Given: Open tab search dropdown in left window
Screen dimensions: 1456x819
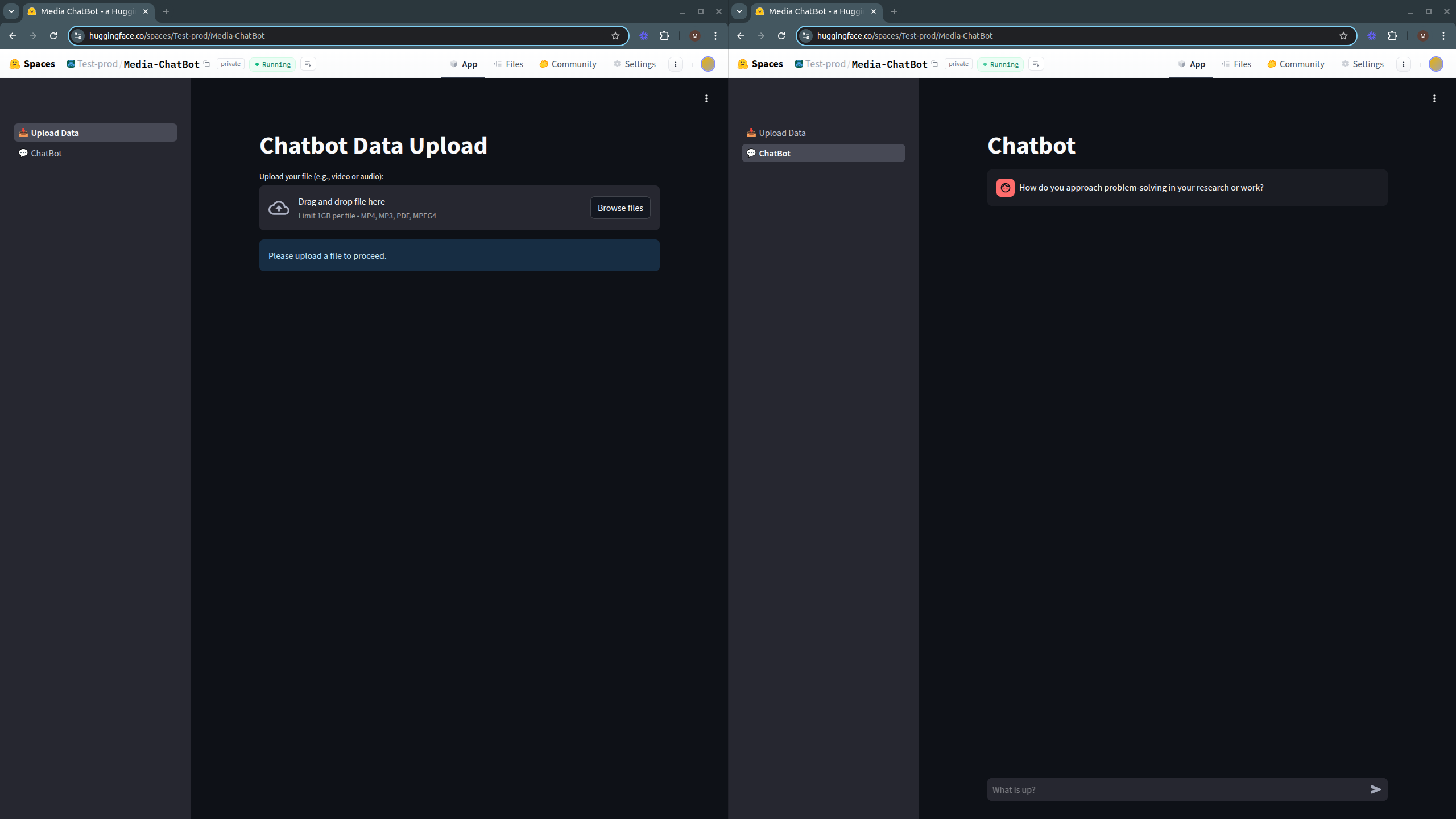Looking at the screenshot, I should click(x=11, y=11).
